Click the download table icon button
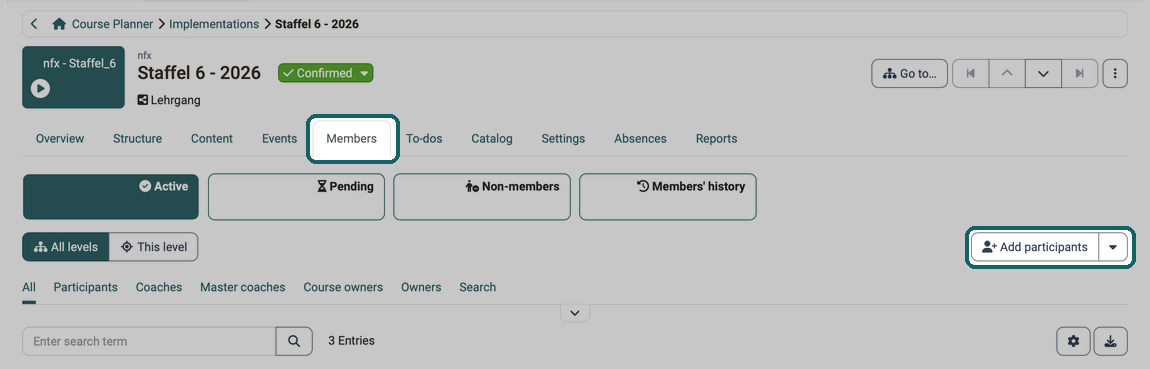1150x369 pixels. [x=1110, y=341]
